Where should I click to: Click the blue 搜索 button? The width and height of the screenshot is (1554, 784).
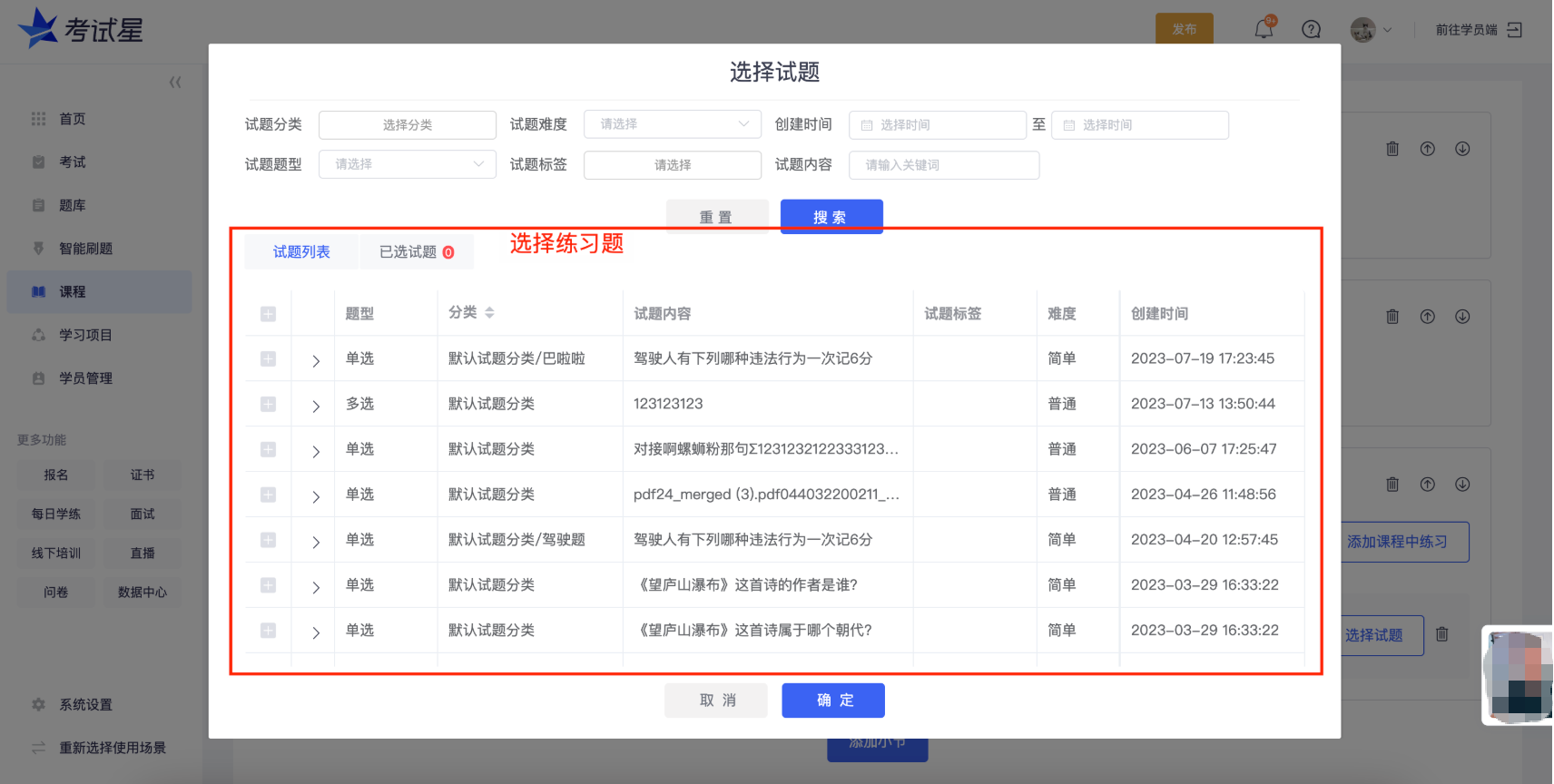click(x=831, y=217)
